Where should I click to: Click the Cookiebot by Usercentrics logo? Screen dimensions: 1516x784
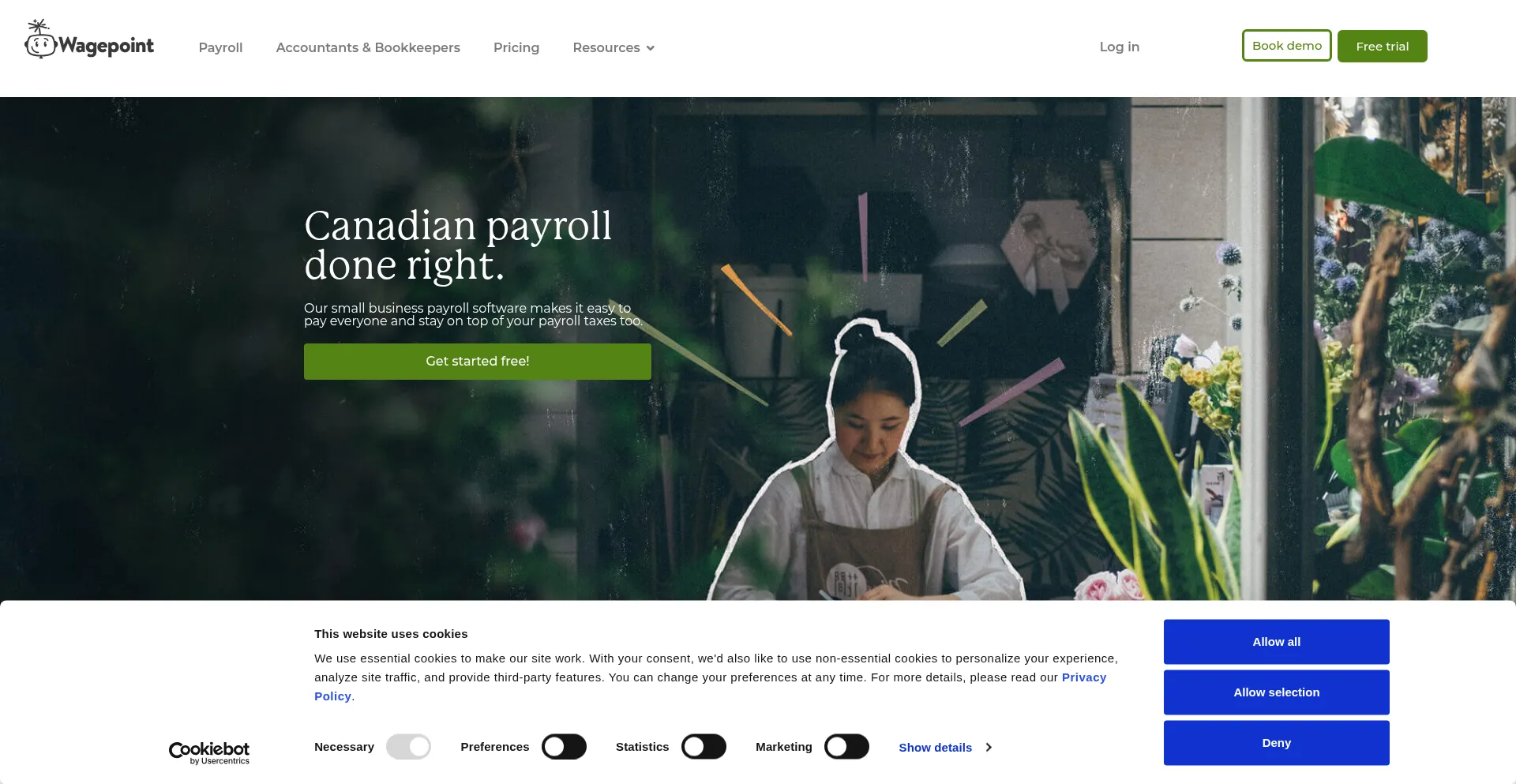[x=209, y=752]
